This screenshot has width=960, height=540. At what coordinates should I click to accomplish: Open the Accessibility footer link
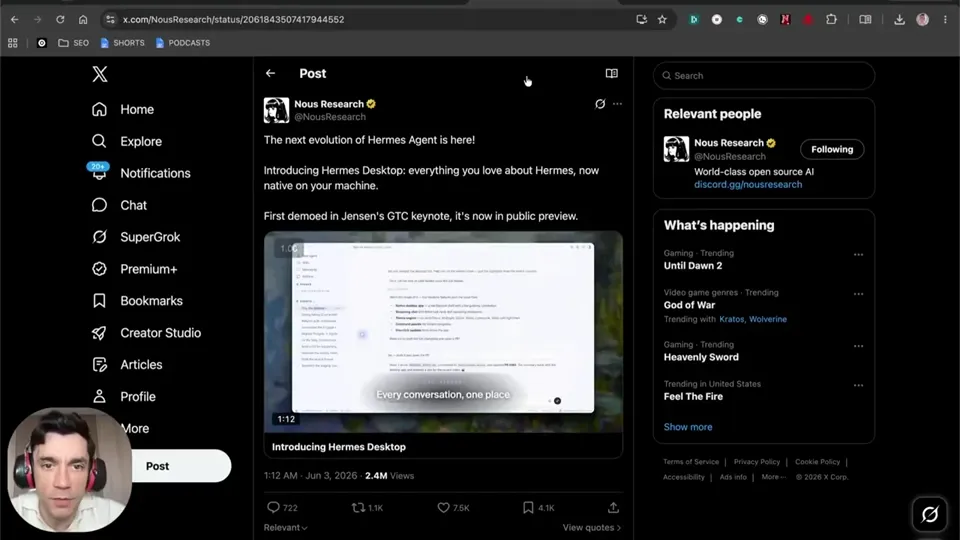click(x=683, y=477)
